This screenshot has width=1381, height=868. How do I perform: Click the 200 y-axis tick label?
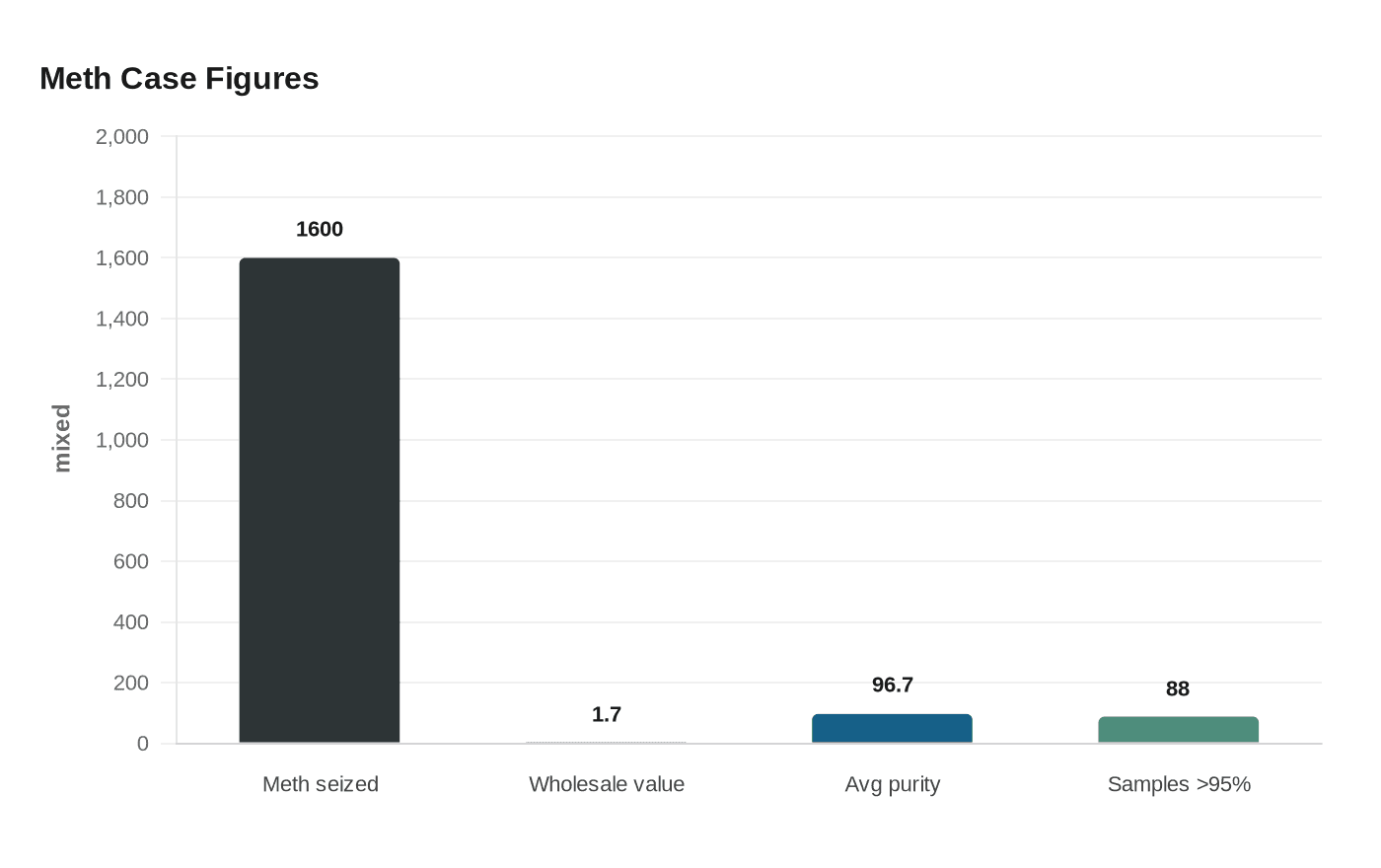tap(131, 683)
